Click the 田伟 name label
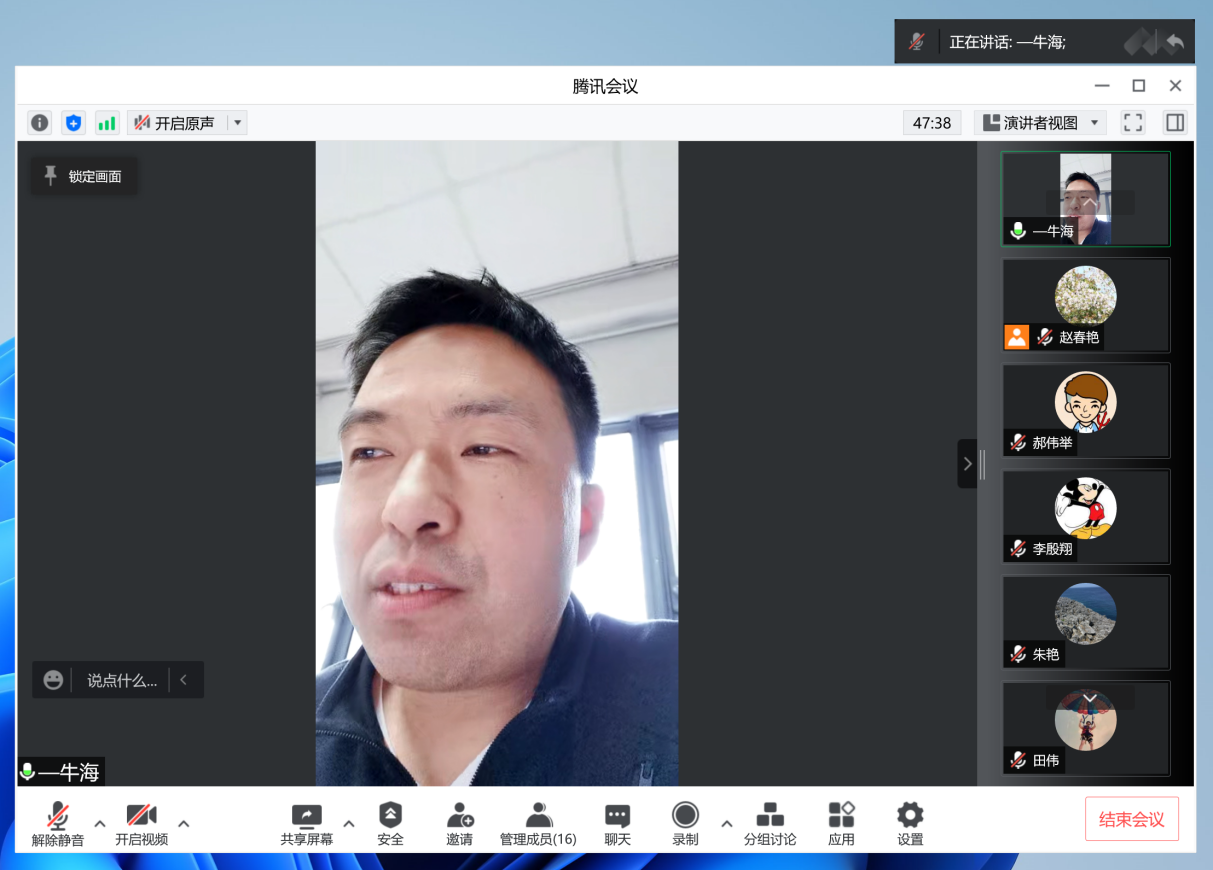Image resolution: width=1213 pixels, height=870 pixels. tap(1046, 760)
